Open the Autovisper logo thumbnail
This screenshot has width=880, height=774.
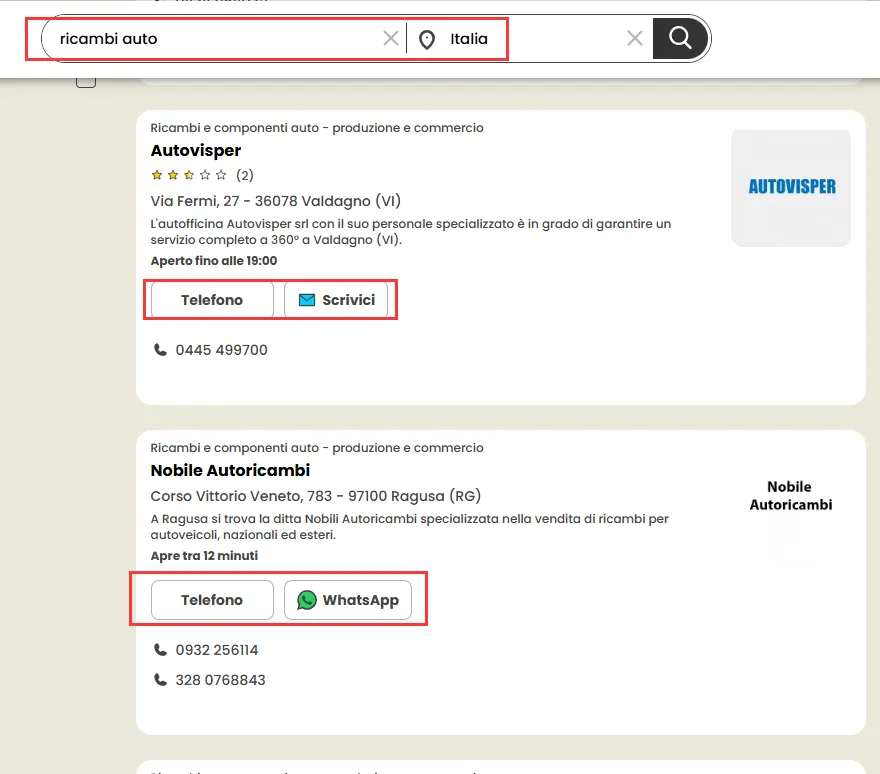pos(790,187)
